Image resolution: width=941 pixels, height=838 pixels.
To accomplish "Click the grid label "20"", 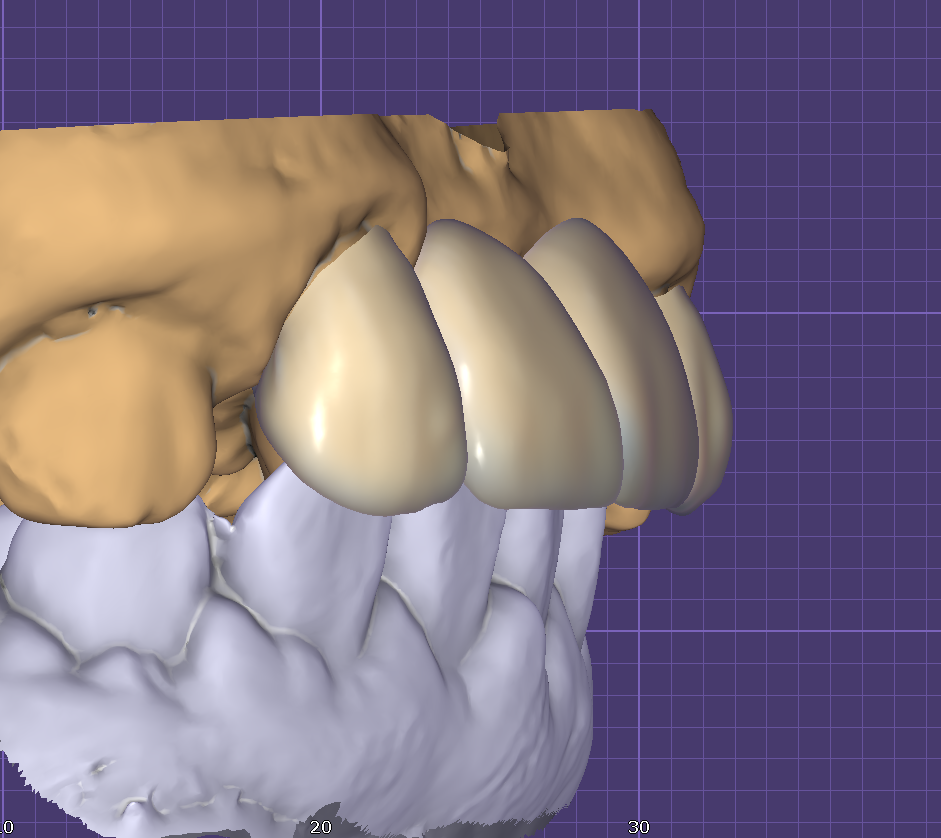I will point(320,827).
